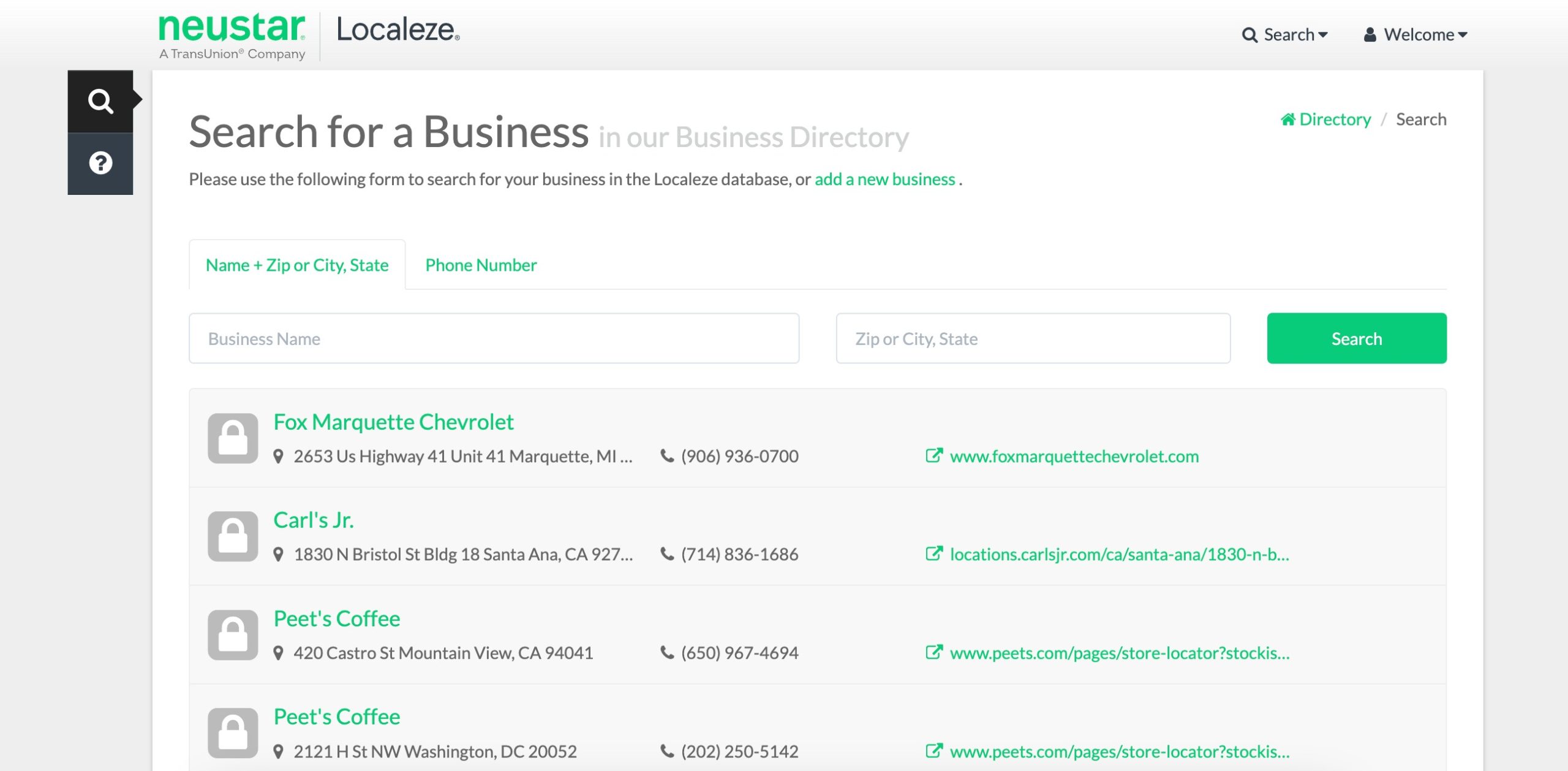
Task: Switch to the Phone Number tab
Action: pos(481,265)
